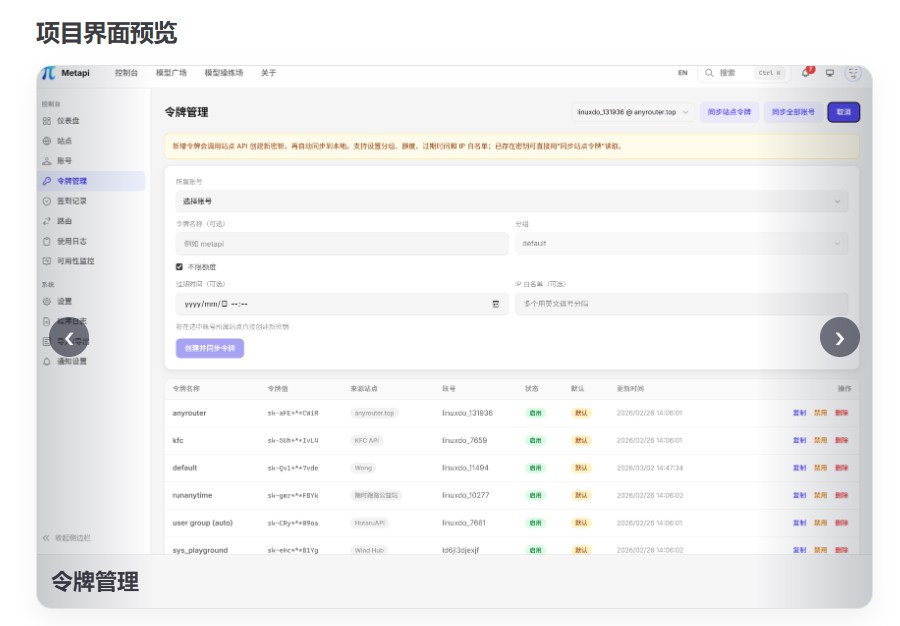
Task: Click the Metapi pi logo
Action: pyautogui.click(x=49, y=73)
